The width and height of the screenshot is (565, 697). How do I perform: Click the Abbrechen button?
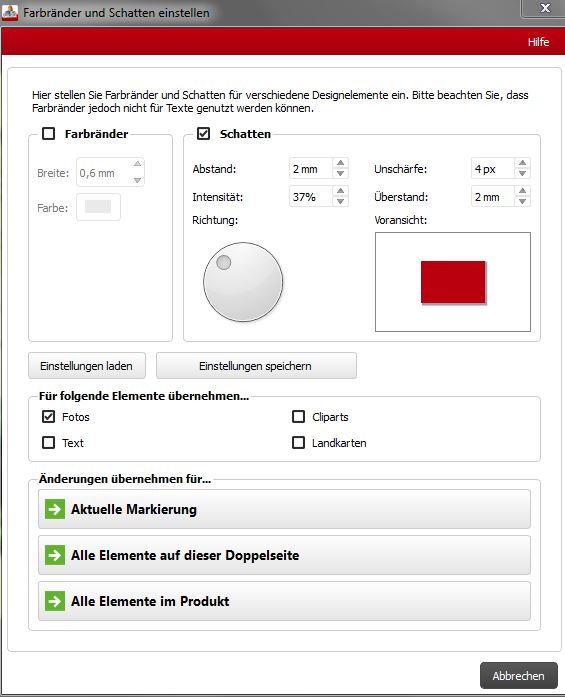(518, 676)
